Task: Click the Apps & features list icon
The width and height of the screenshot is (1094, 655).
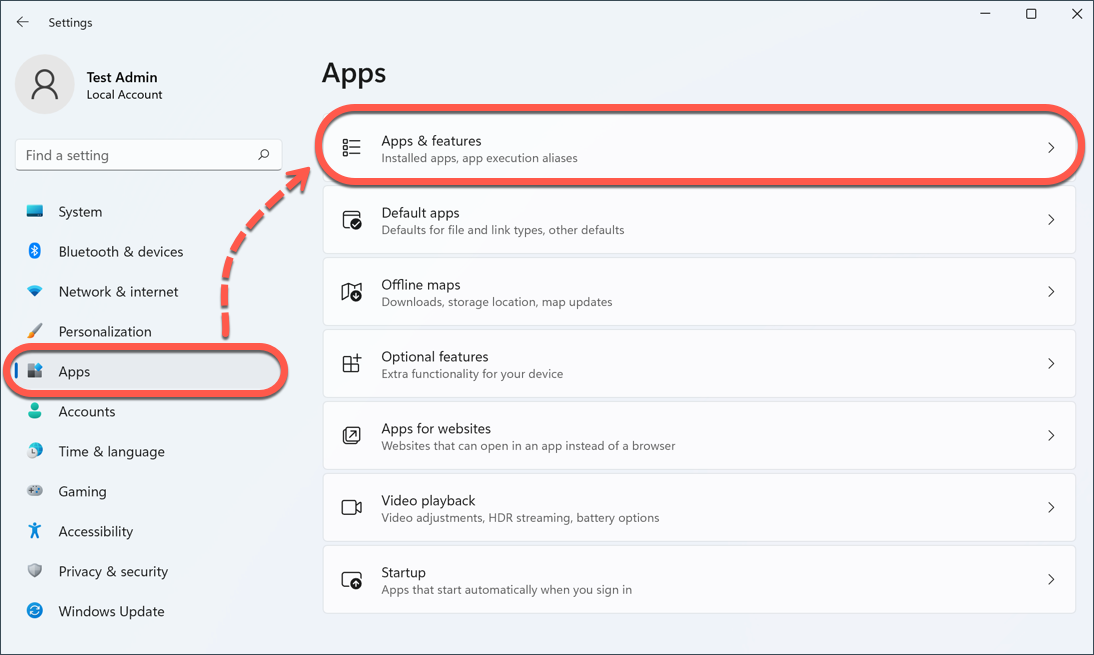Action: coord(352,147)
